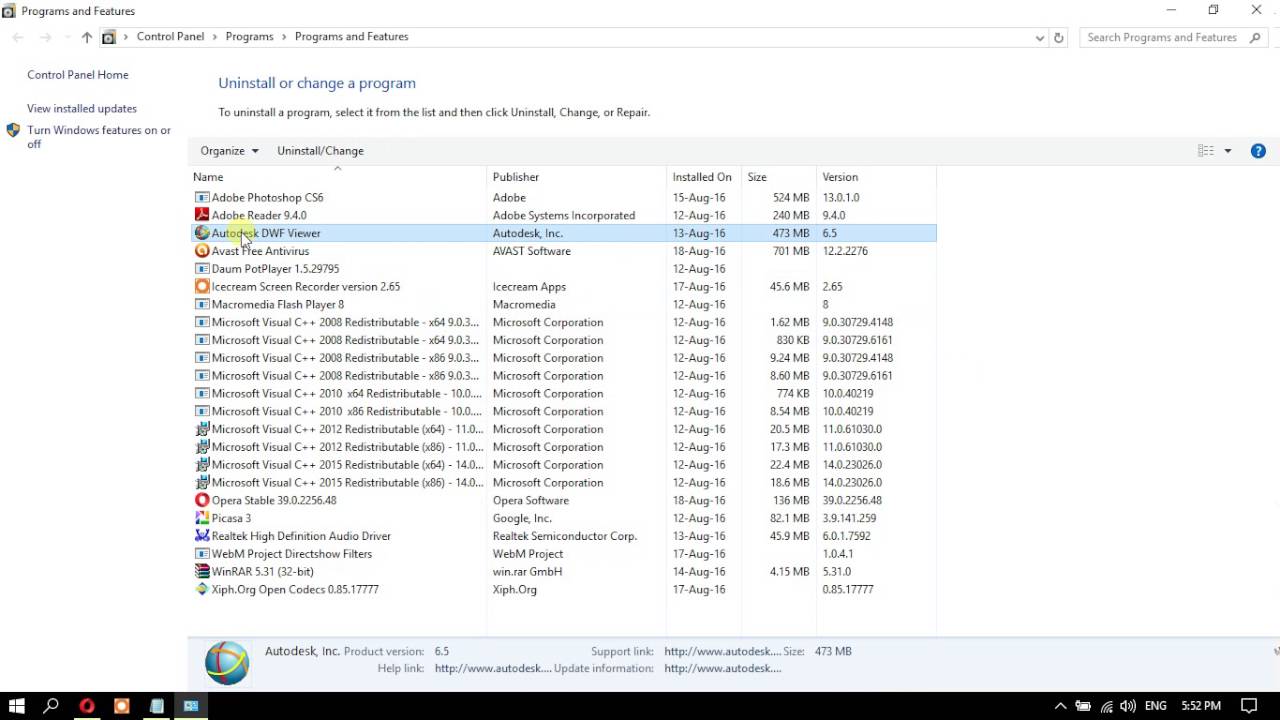Open Control Panel Home link
This screenshot has height=720, width=1280.
[78, 75]
